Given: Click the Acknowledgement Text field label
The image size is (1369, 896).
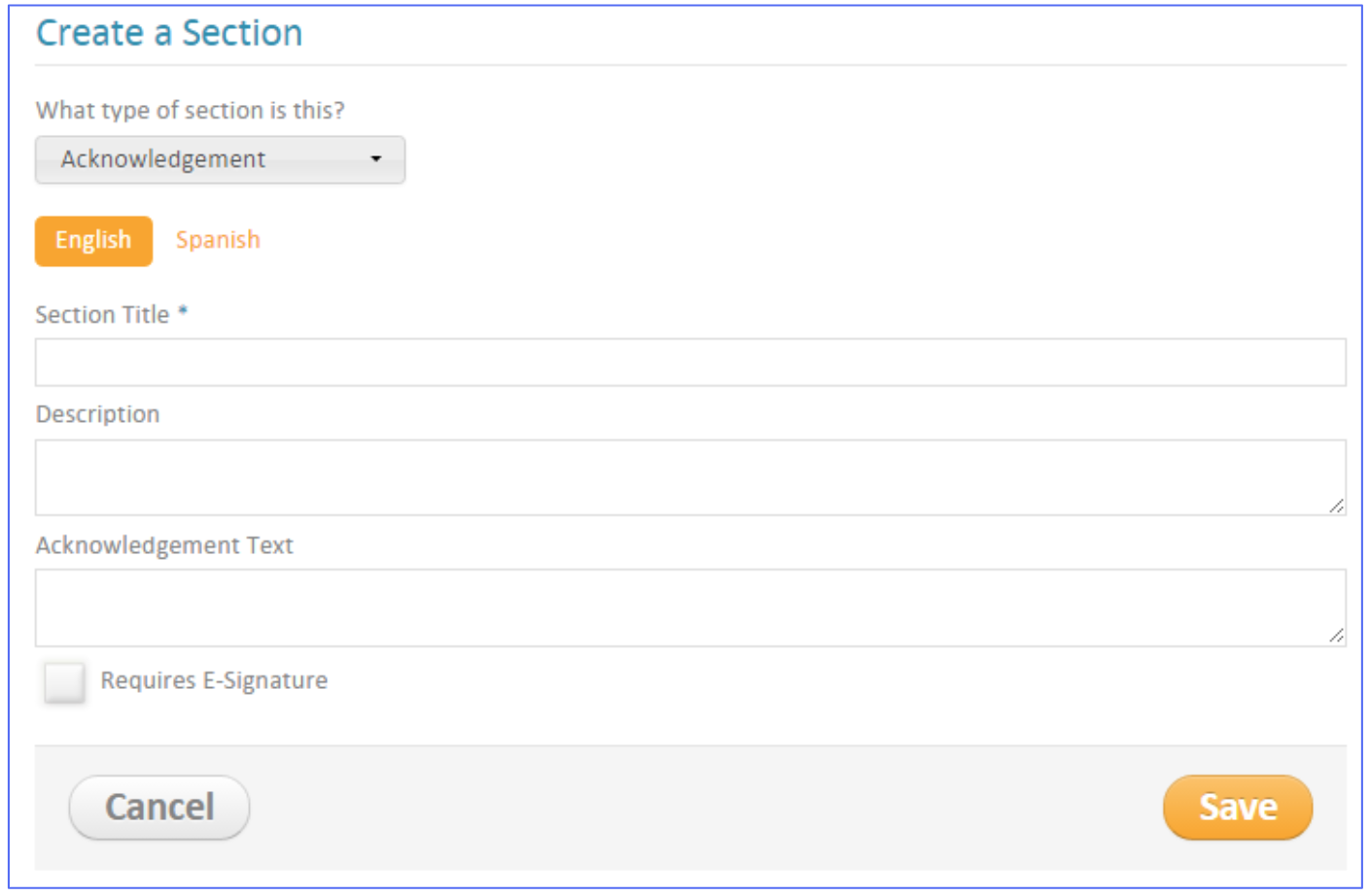Looking at the screenshot, I should tap(164, 545).
